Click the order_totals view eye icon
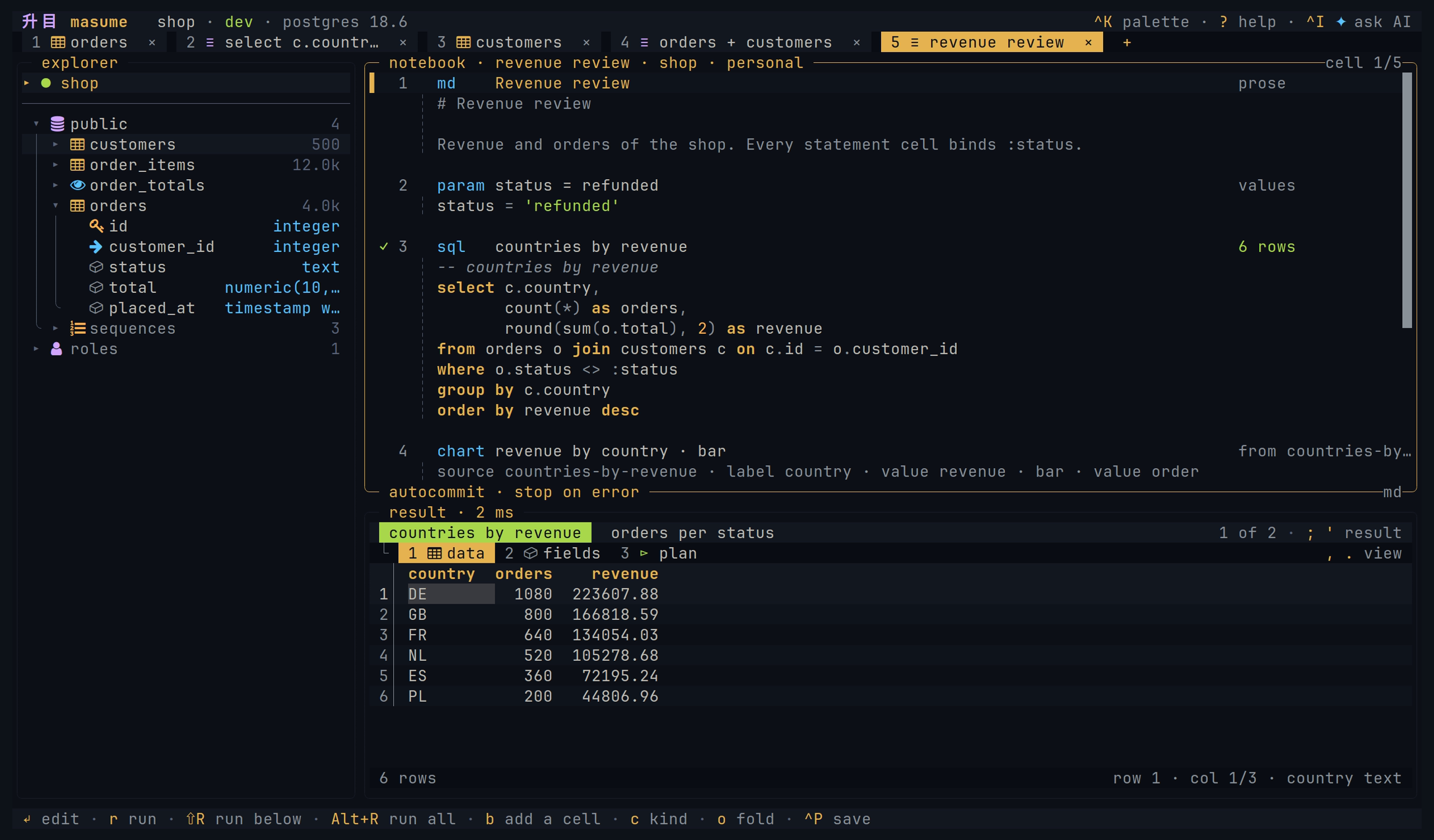The height and width of the screenshot is (840, 1434). pos(77,185)
